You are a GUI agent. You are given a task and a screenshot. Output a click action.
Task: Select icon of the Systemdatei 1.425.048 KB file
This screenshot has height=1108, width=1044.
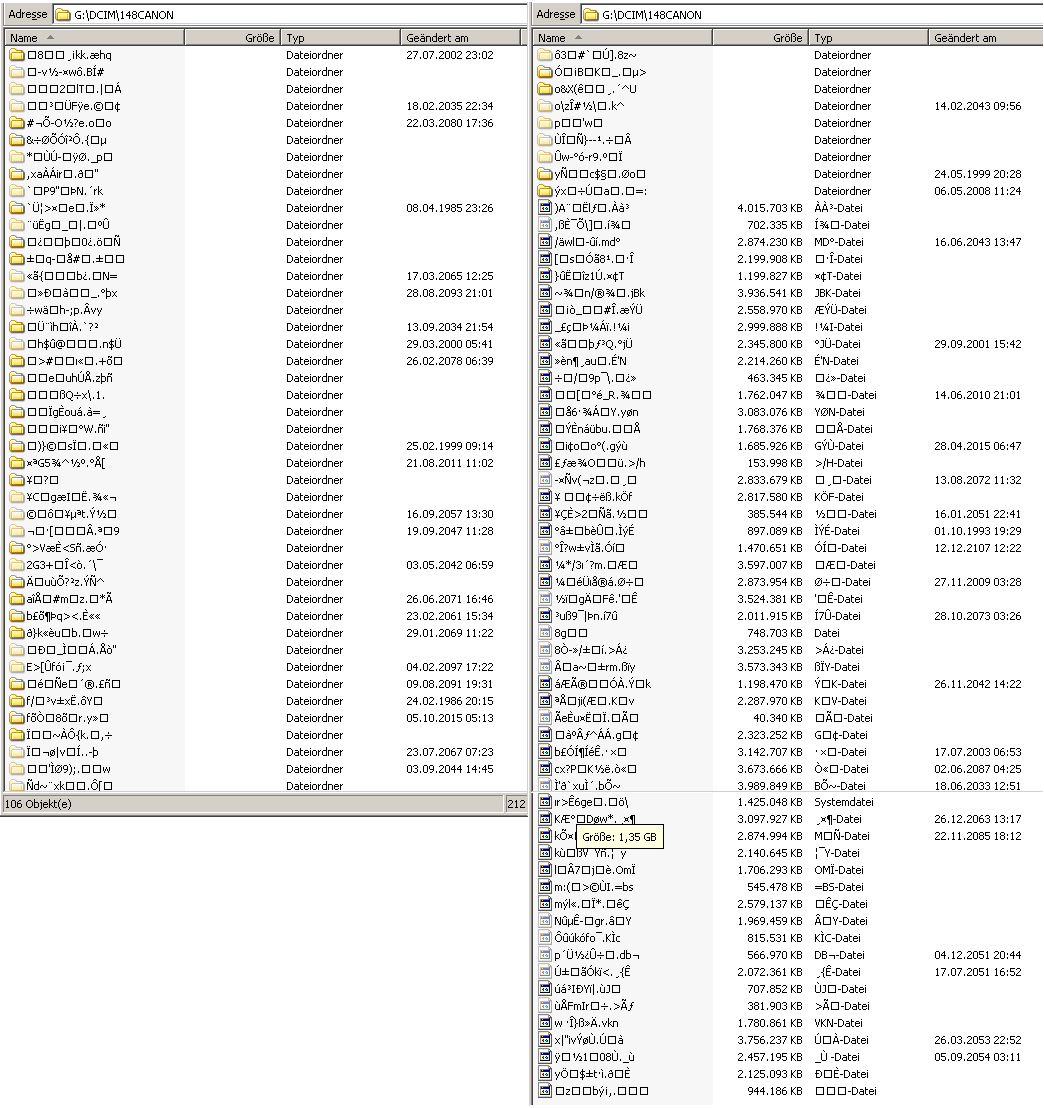coord(544,802)
